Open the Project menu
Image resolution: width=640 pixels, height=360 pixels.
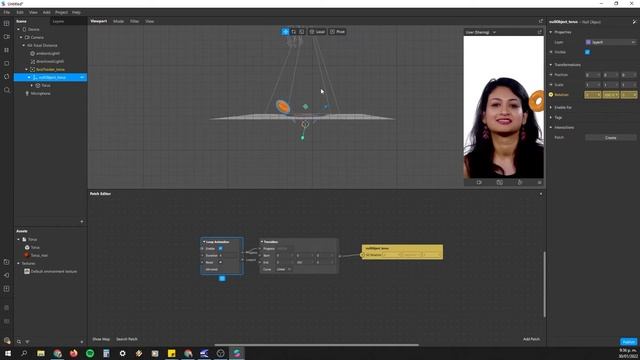coord(62,12)
